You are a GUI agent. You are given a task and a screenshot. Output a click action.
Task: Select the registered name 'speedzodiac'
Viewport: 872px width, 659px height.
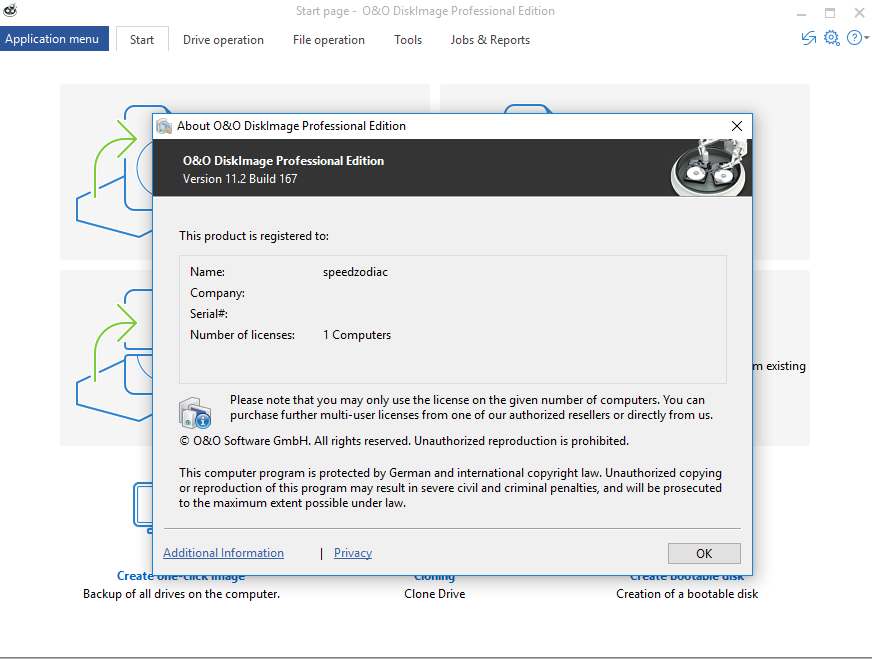coord(355,272)
